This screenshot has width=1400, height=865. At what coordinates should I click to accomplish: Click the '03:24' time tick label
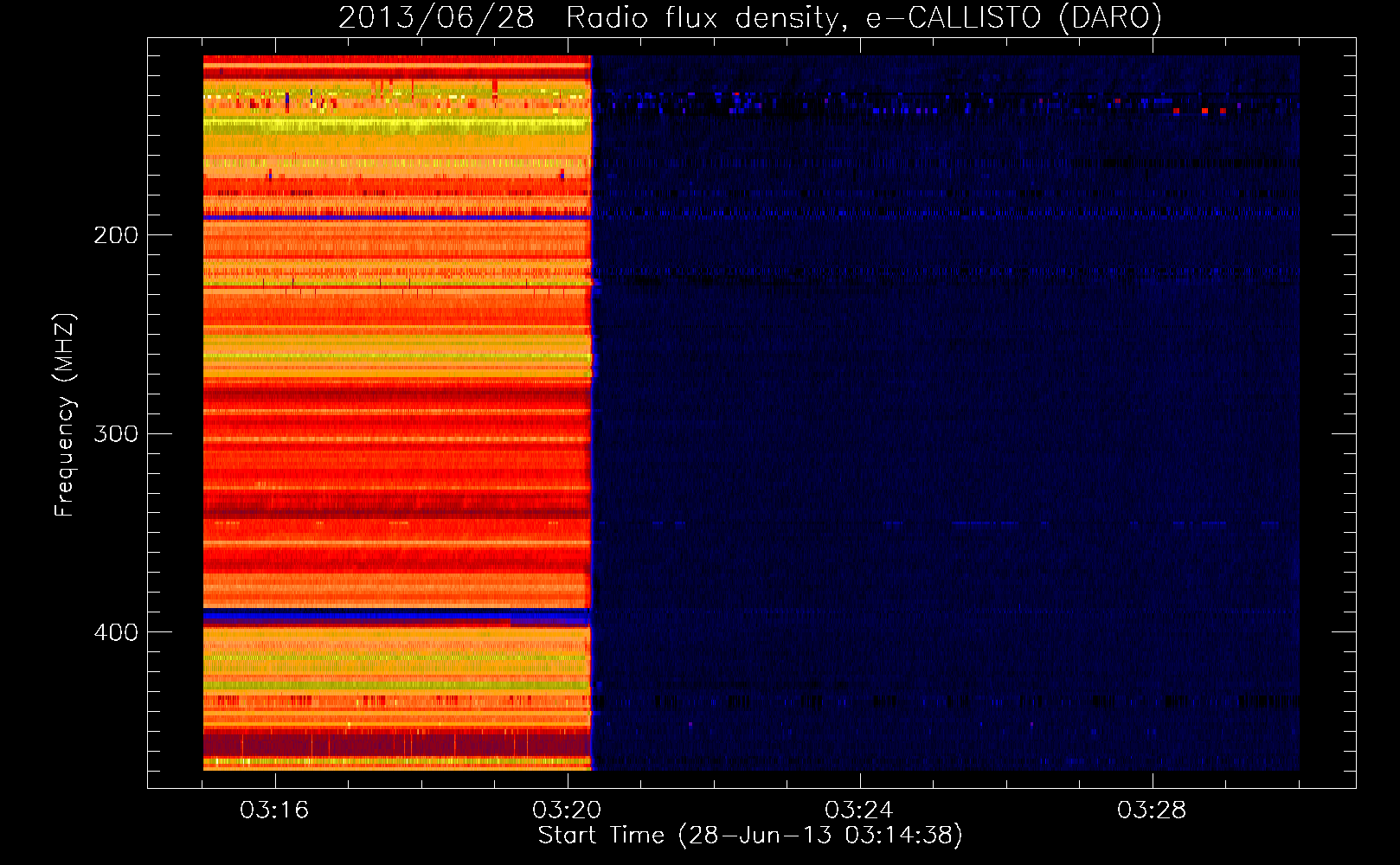coord(859,811)
